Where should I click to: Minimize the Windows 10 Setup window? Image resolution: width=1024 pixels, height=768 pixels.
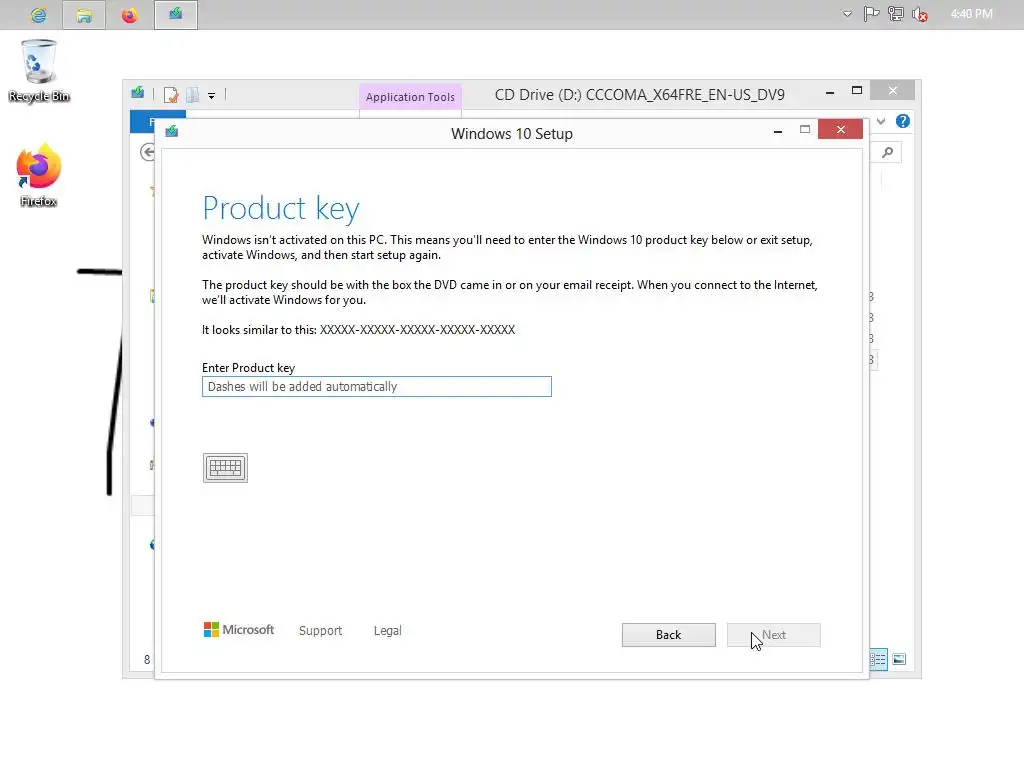(x=778, y=131)
